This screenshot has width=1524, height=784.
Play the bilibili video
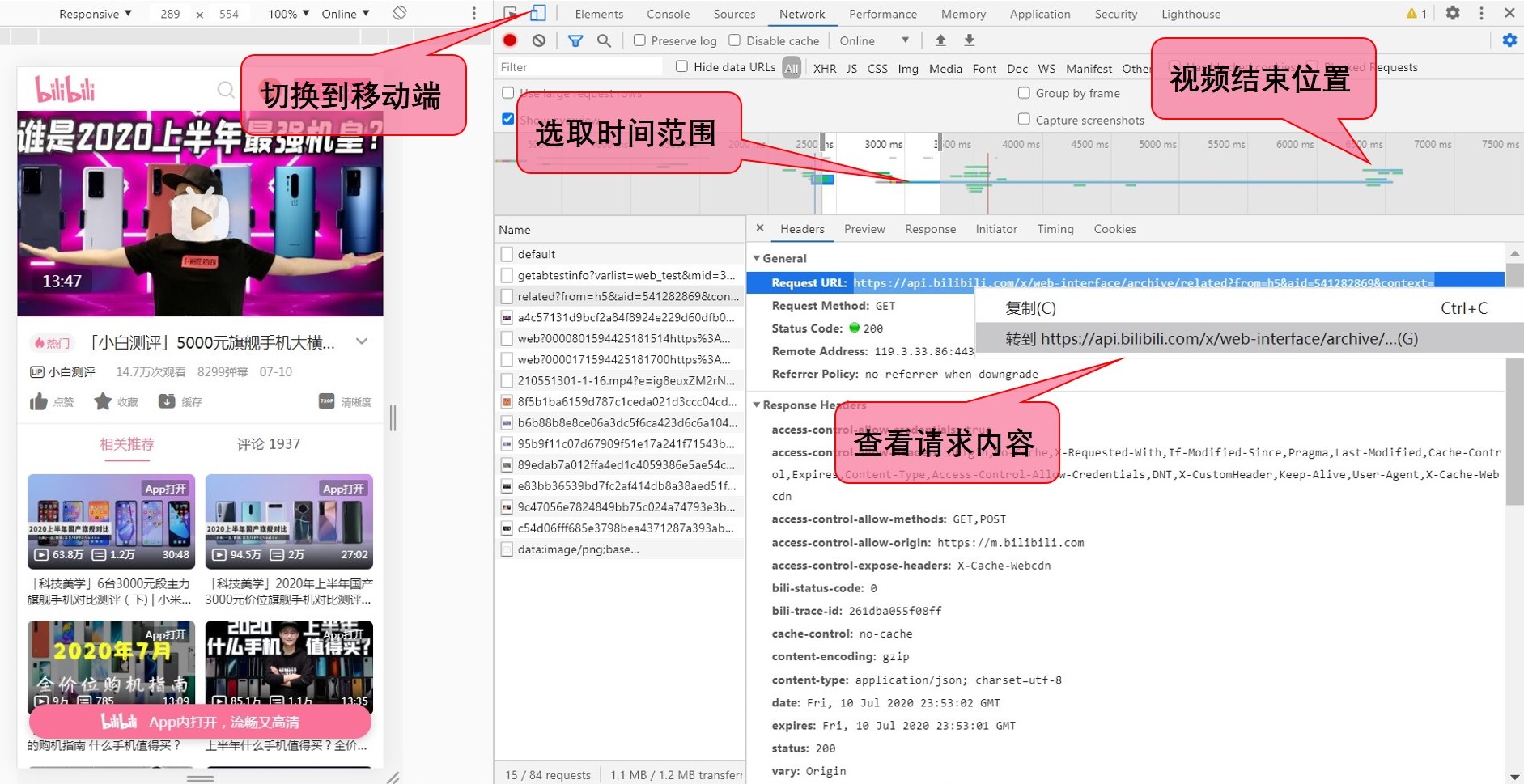point(200,215)
